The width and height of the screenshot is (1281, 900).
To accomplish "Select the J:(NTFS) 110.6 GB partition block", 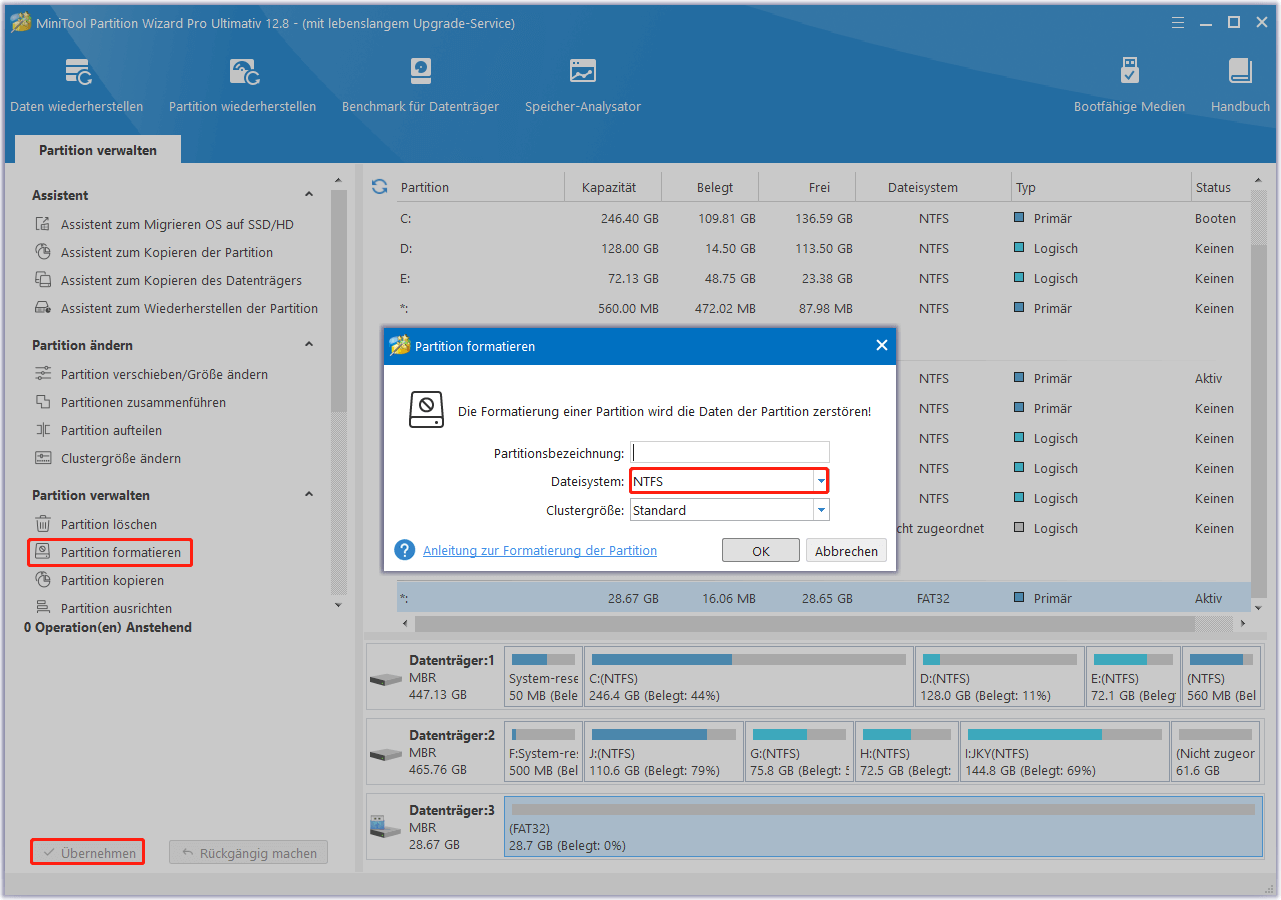I will 664,751.
